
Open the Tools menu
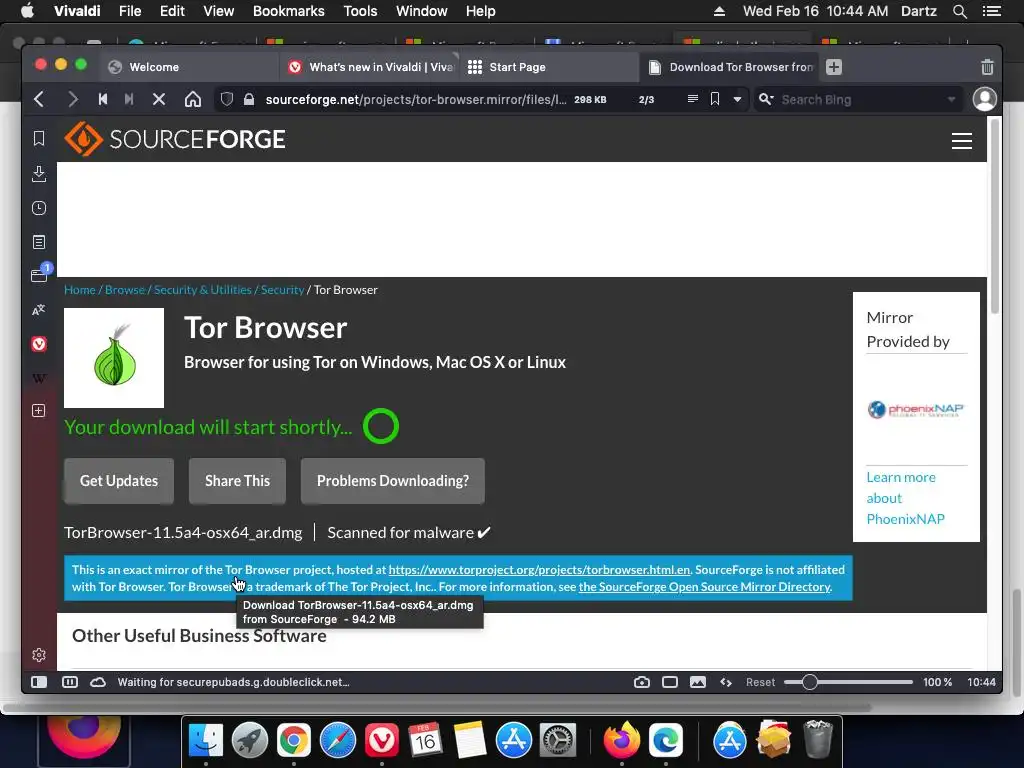[x=360, y=11]
